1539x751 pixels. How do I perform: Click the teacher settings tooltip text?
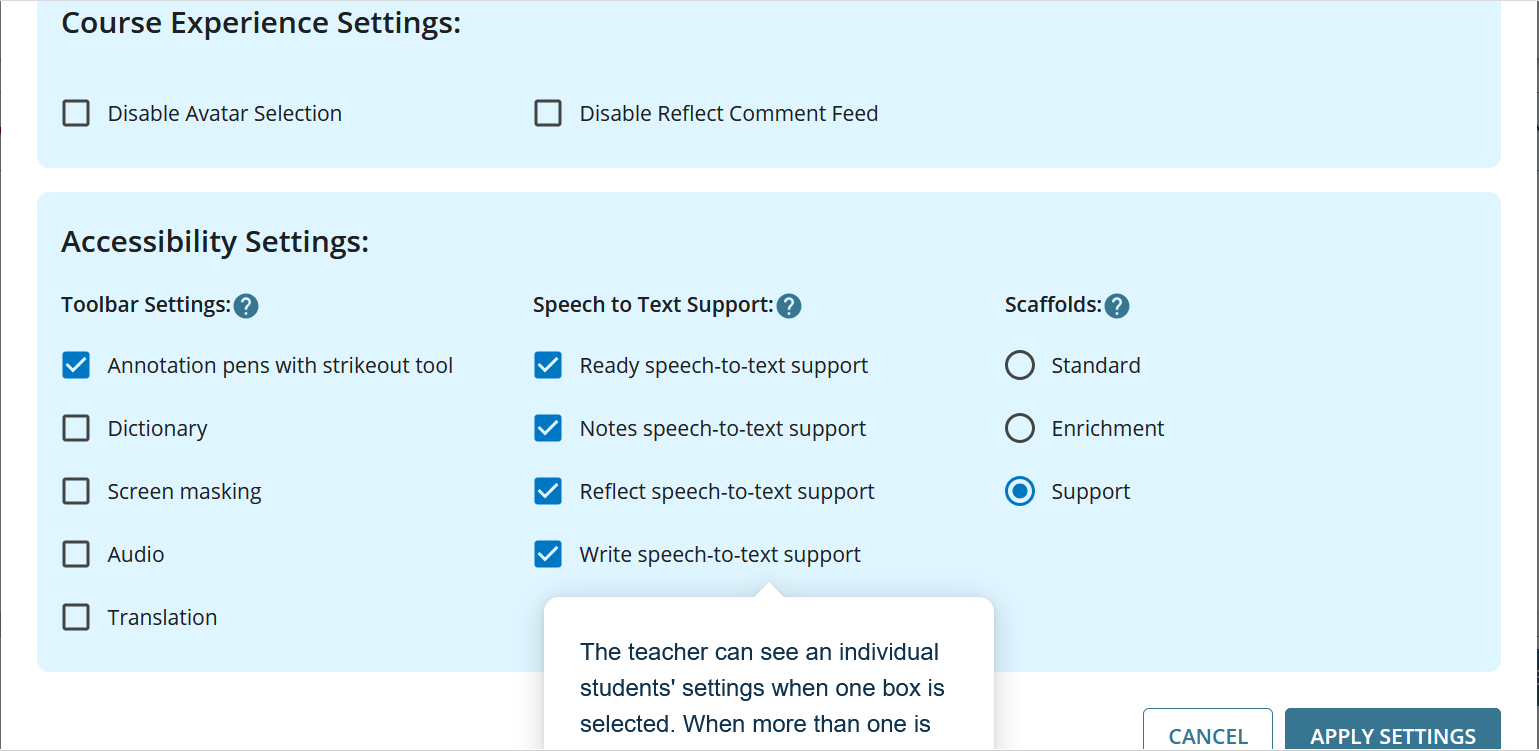tap(762, 688)
